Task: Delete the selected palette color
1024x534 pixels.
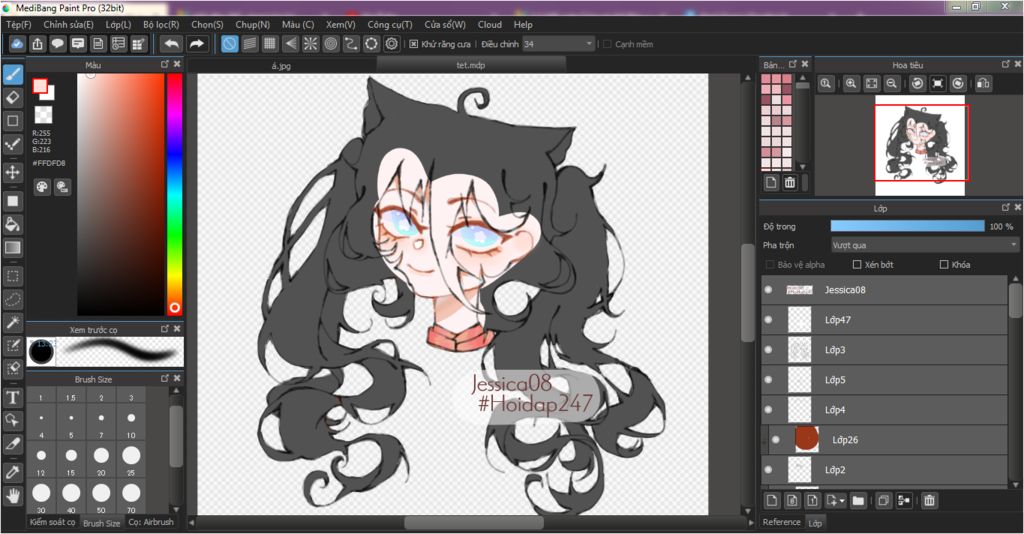Action: tap(790, 183)
